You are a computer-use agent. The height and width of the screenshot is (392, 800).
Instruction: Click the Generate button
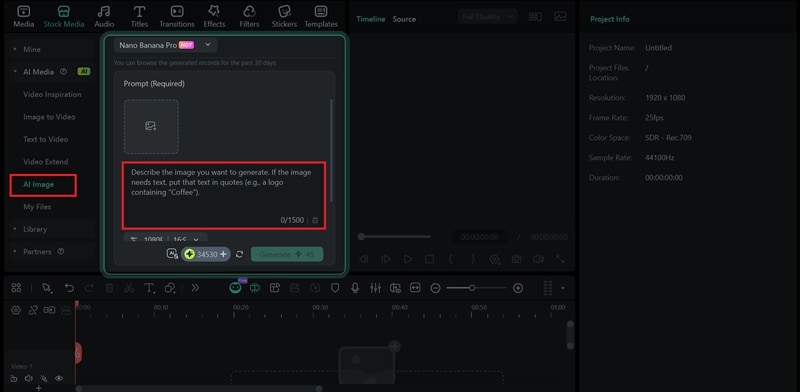click(287, 254)
